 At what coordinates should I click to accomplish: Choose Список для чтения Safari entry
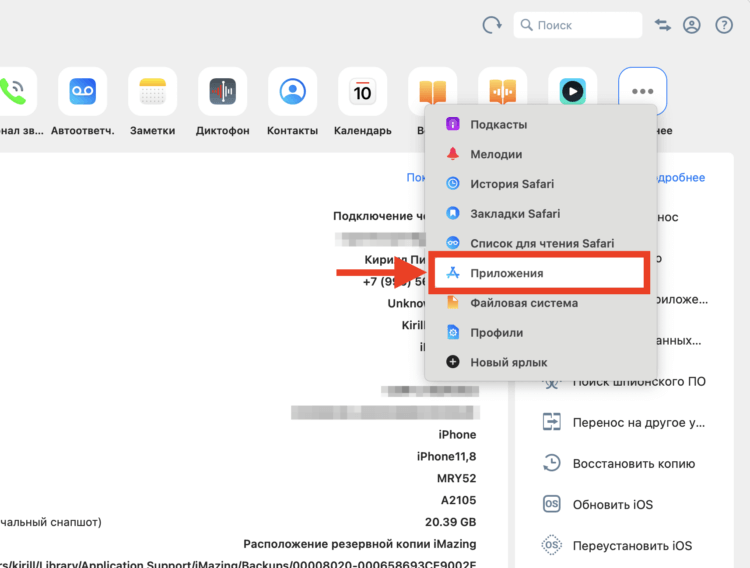coord(540,243)
